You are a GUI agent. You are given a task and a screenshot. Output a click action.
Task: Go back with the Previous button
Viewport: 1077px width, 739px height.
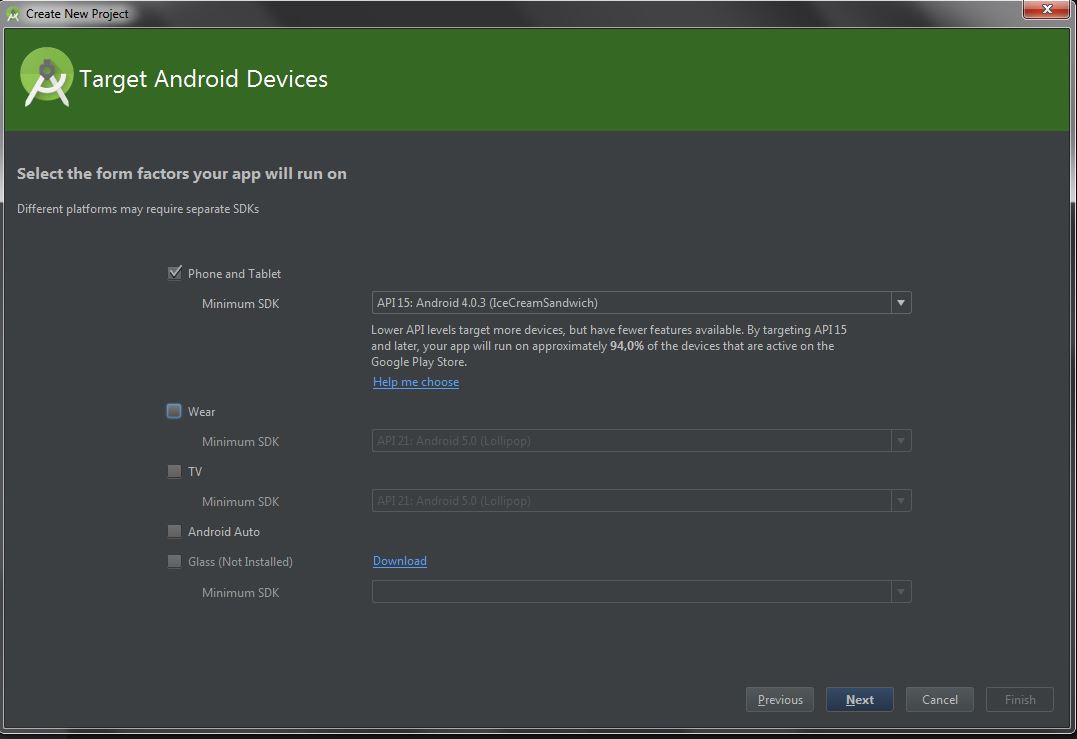tap(780, 700)
